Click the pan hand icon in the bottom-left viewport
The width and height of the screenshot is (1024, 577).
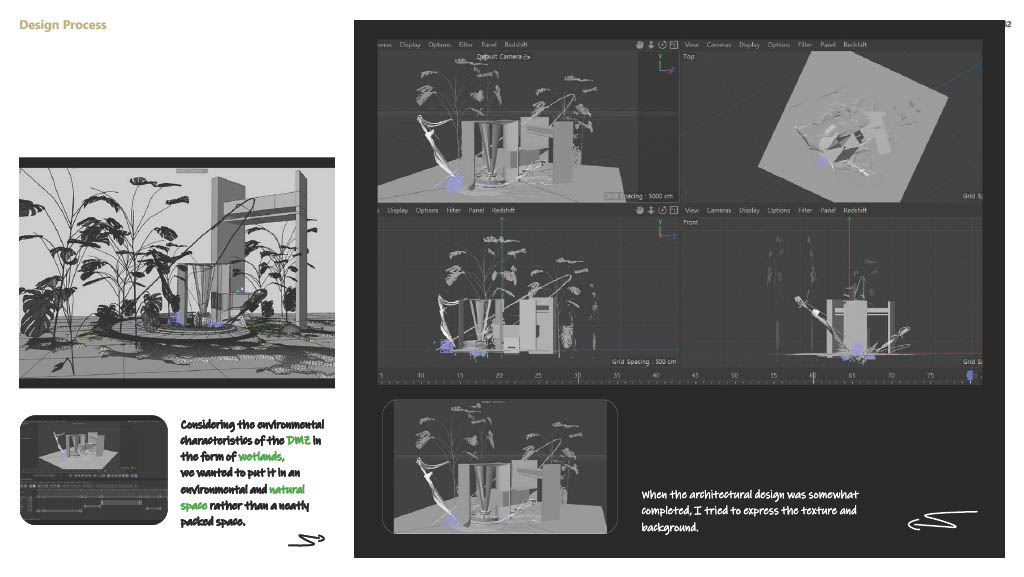pyautogui.click(x=640, y=210)
